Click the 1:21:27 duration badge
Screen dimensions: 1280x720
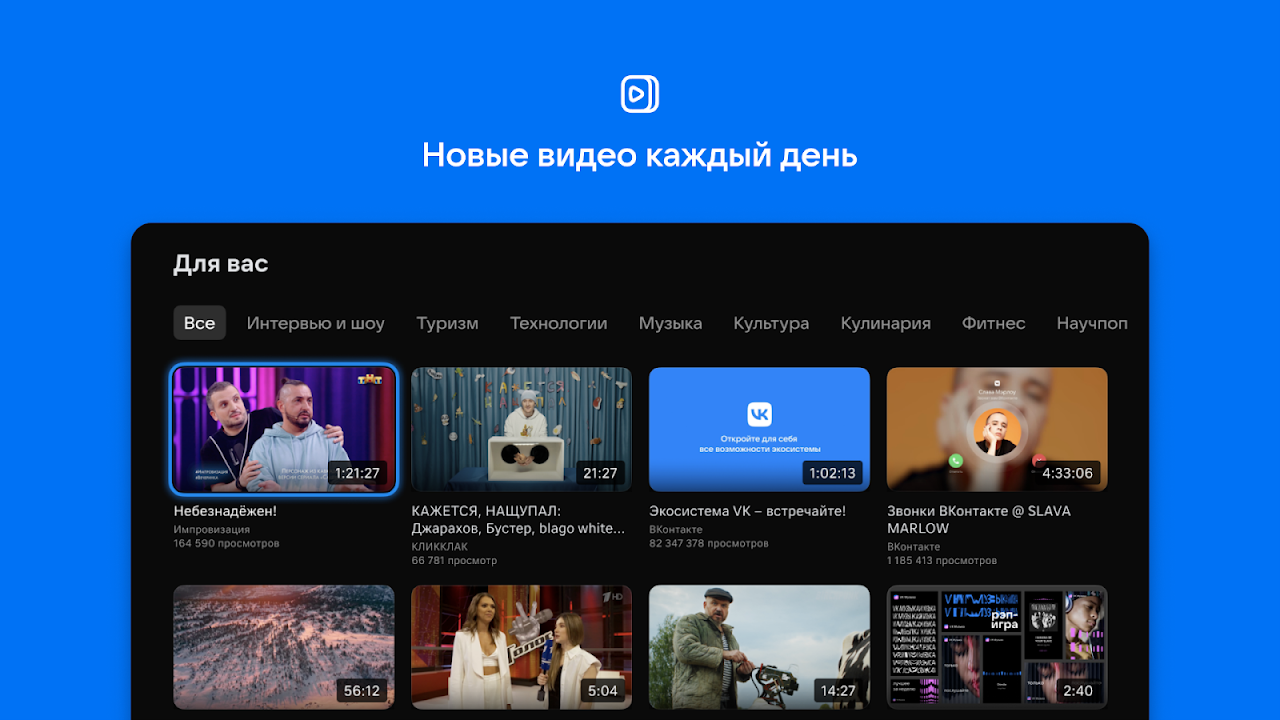(357, 473)
